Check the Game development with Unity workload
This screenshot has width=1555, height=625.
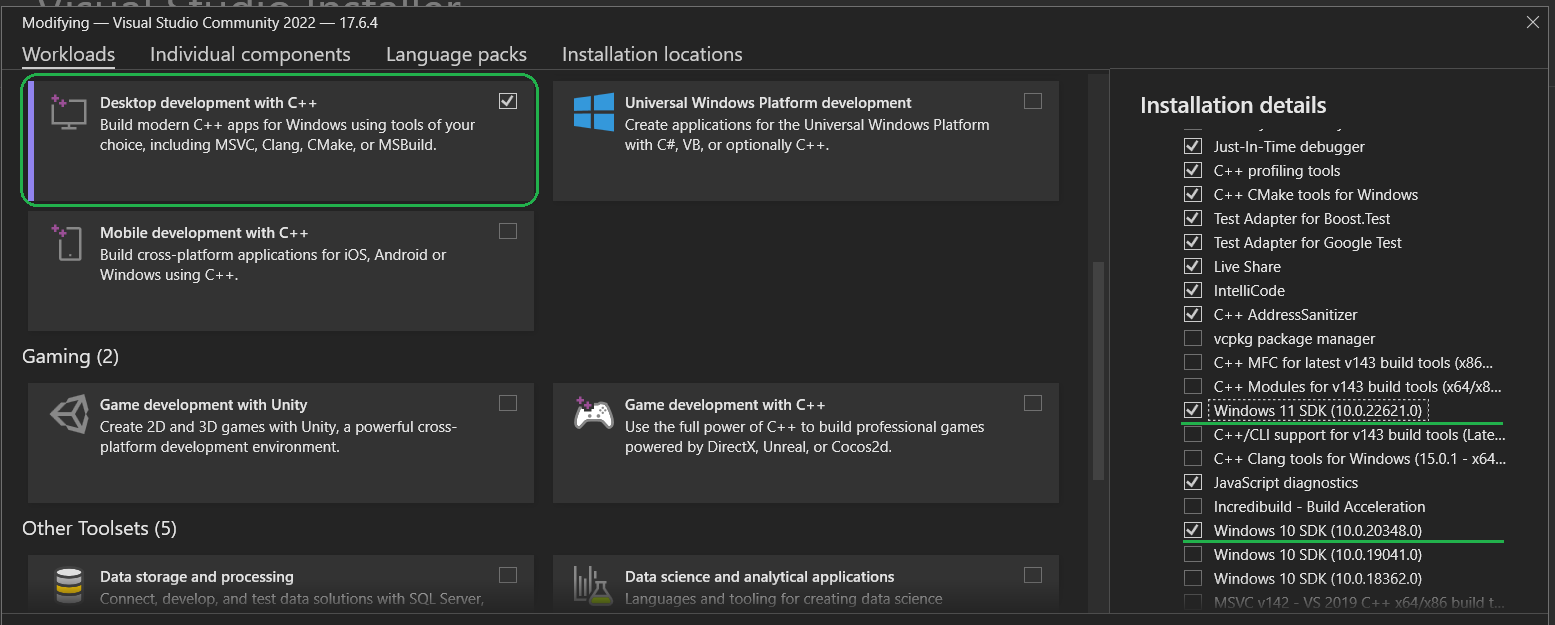508,402
